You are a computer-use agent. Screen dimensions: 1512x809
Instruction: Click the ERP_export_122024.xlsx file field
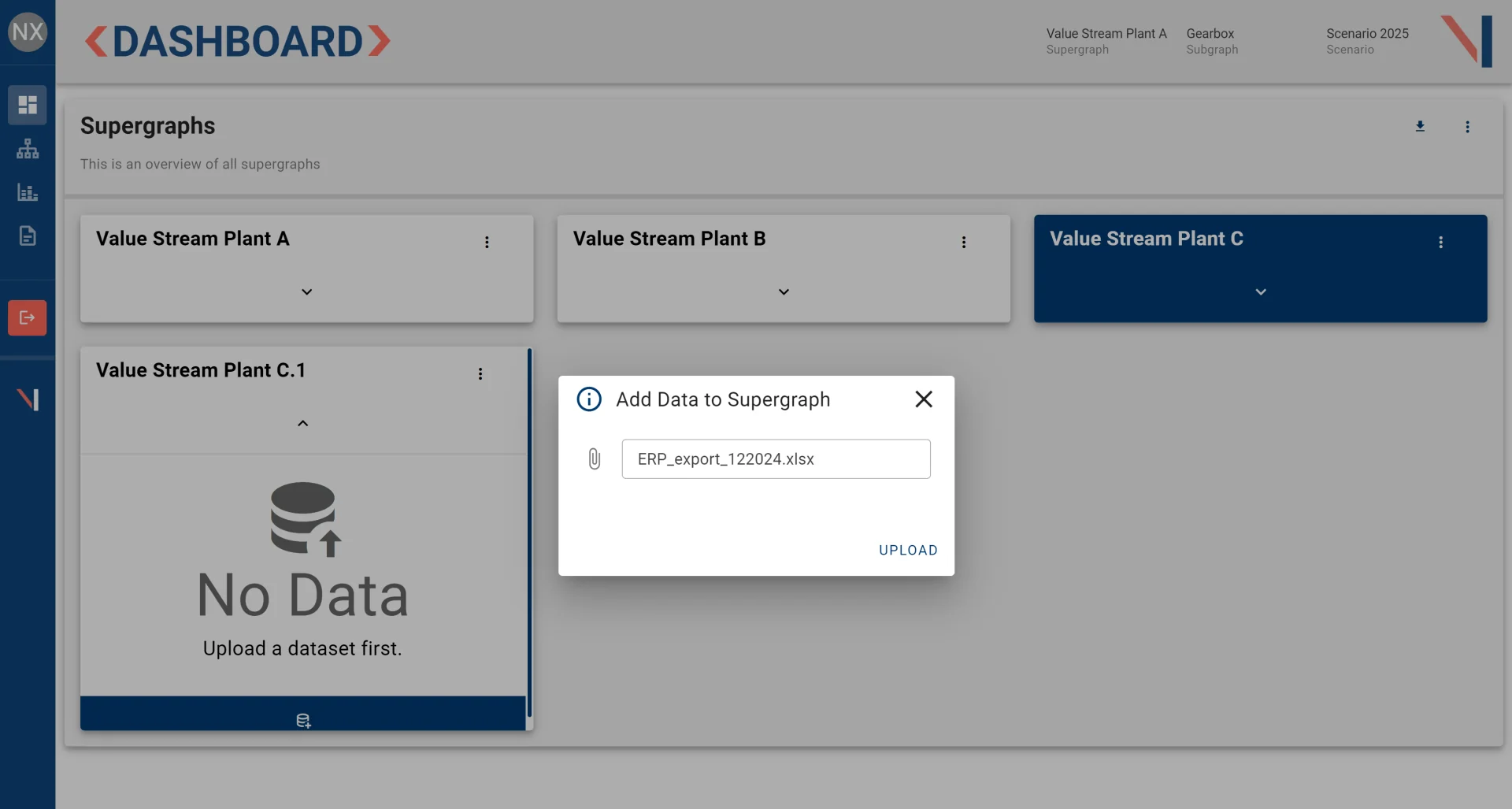tap(776, 459)
